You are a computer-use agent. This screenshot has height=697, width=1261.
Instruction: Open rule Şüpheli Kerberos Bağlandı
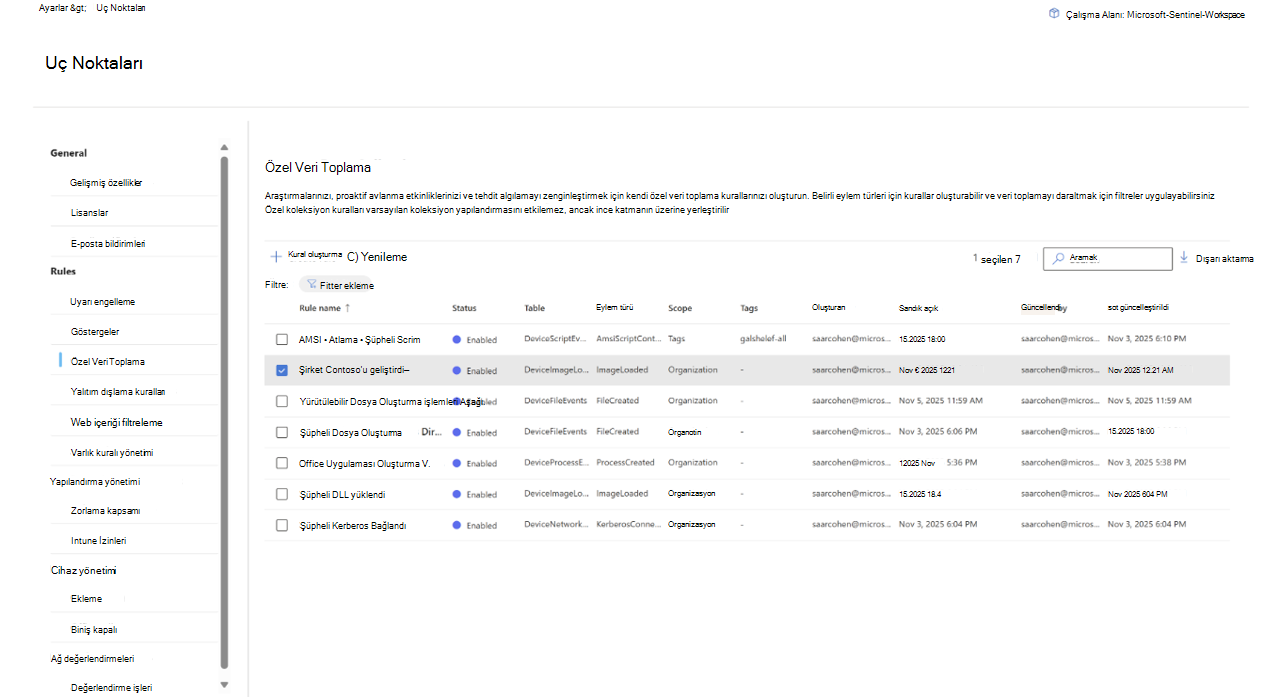(x=352, y=525)
